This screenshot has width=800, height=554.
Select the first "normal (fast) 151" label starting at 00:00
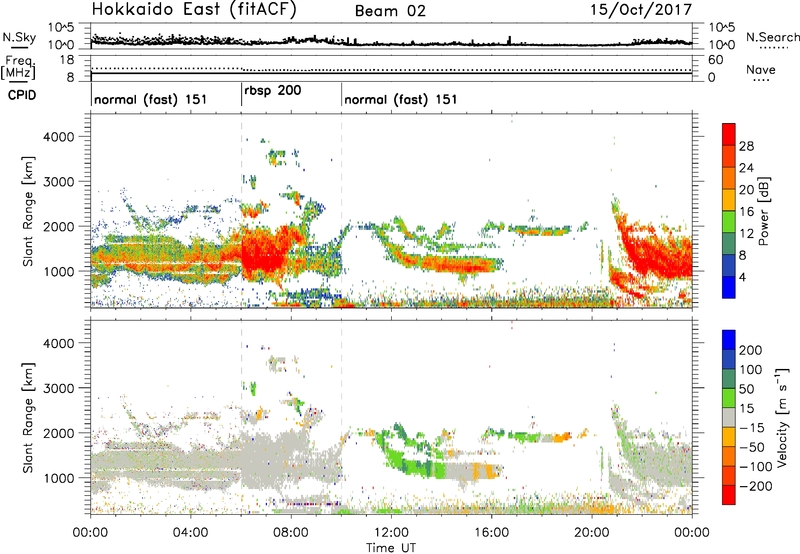click(151, 99)
